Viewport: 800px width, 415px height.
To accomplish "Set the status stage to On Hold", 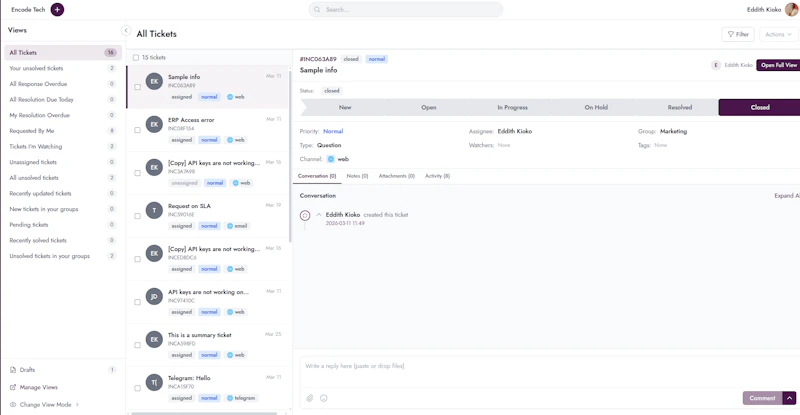I will click(596, 107).
